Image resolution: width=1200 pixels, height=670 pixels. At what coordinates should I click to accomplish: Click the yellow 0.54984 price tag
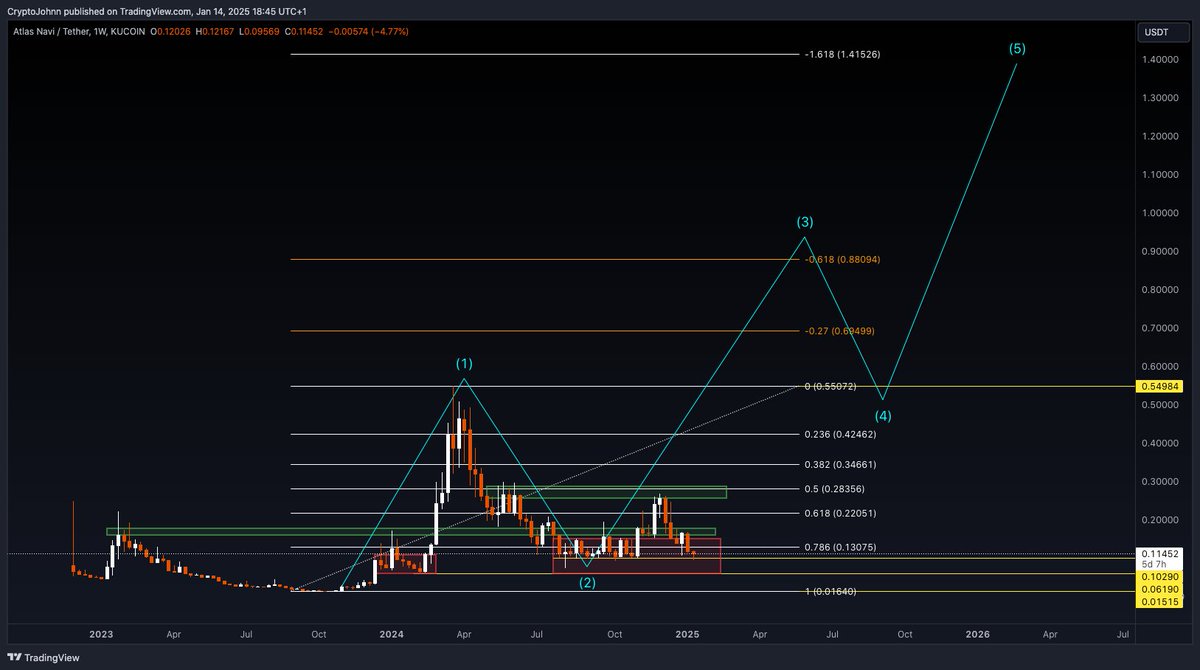click(1160, 386)
